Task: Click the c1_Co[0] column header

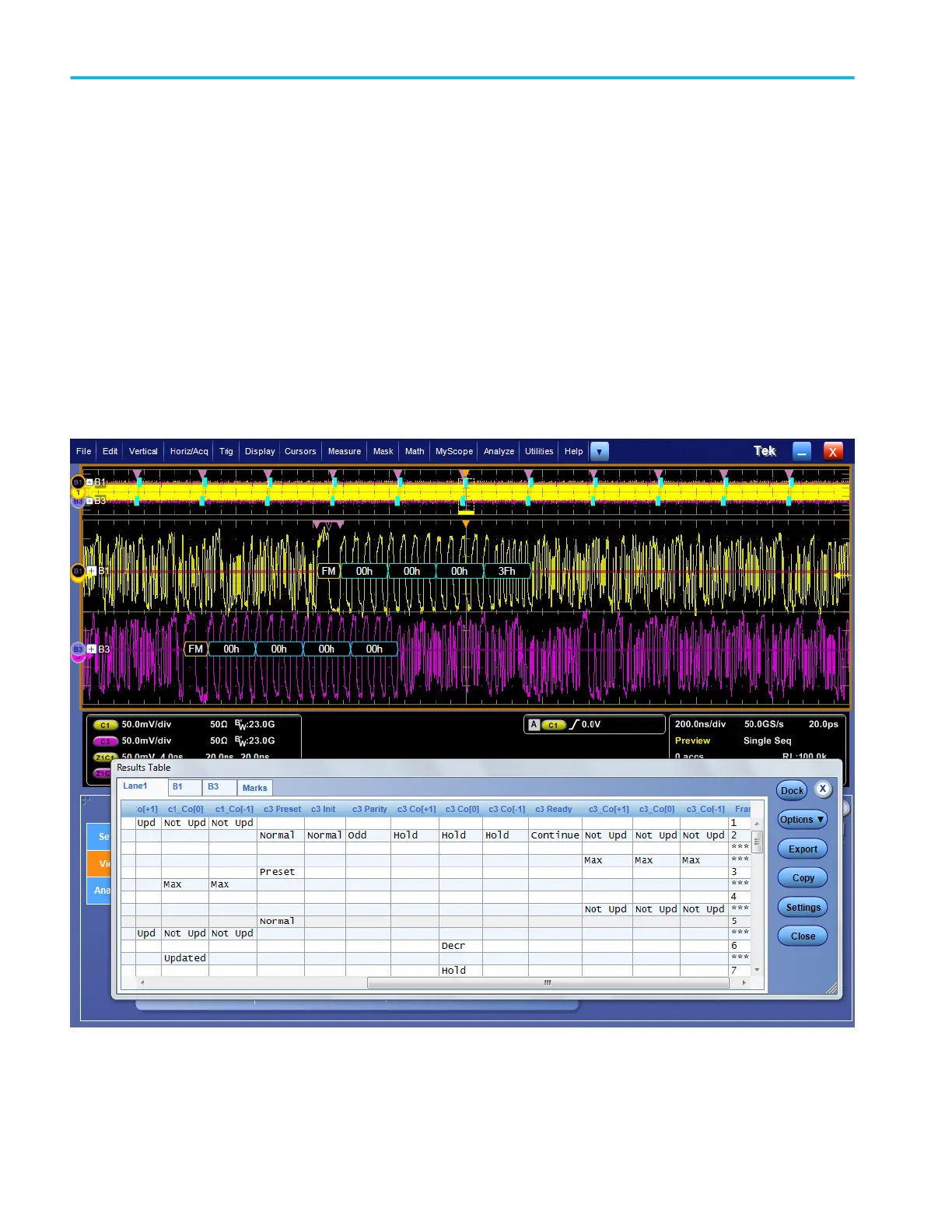Action: click(x=185, y=810)
